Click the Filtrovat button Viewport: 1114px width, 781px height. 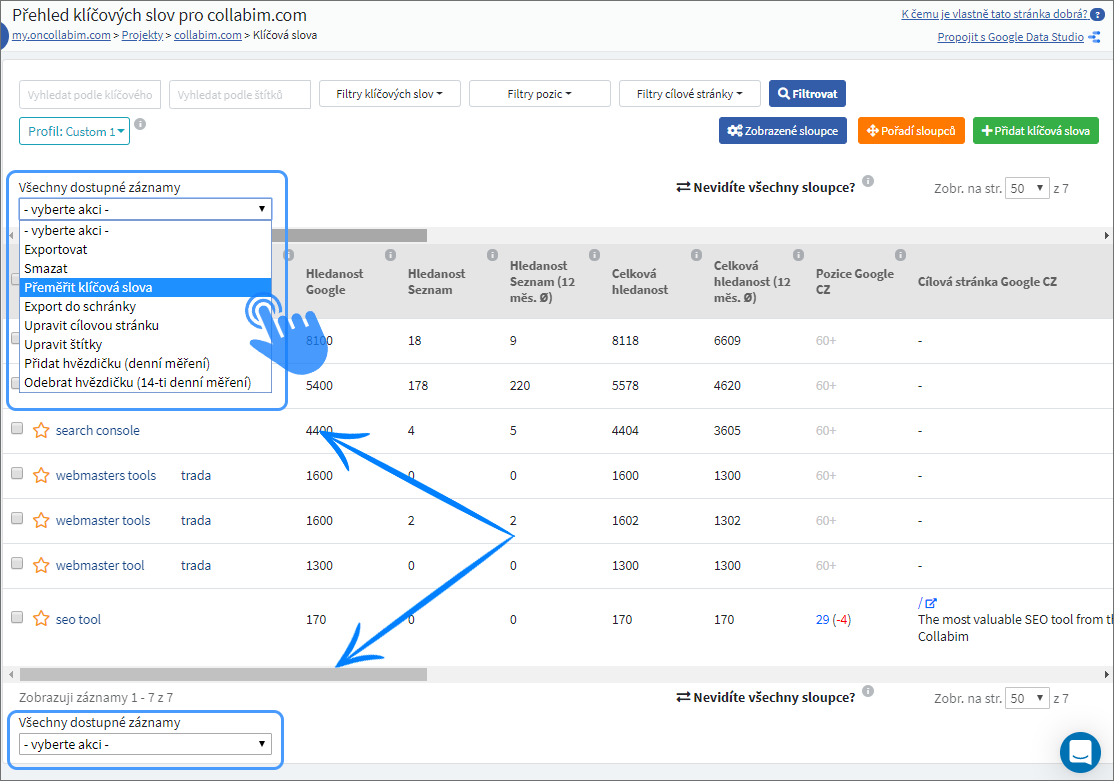(807, 94)
